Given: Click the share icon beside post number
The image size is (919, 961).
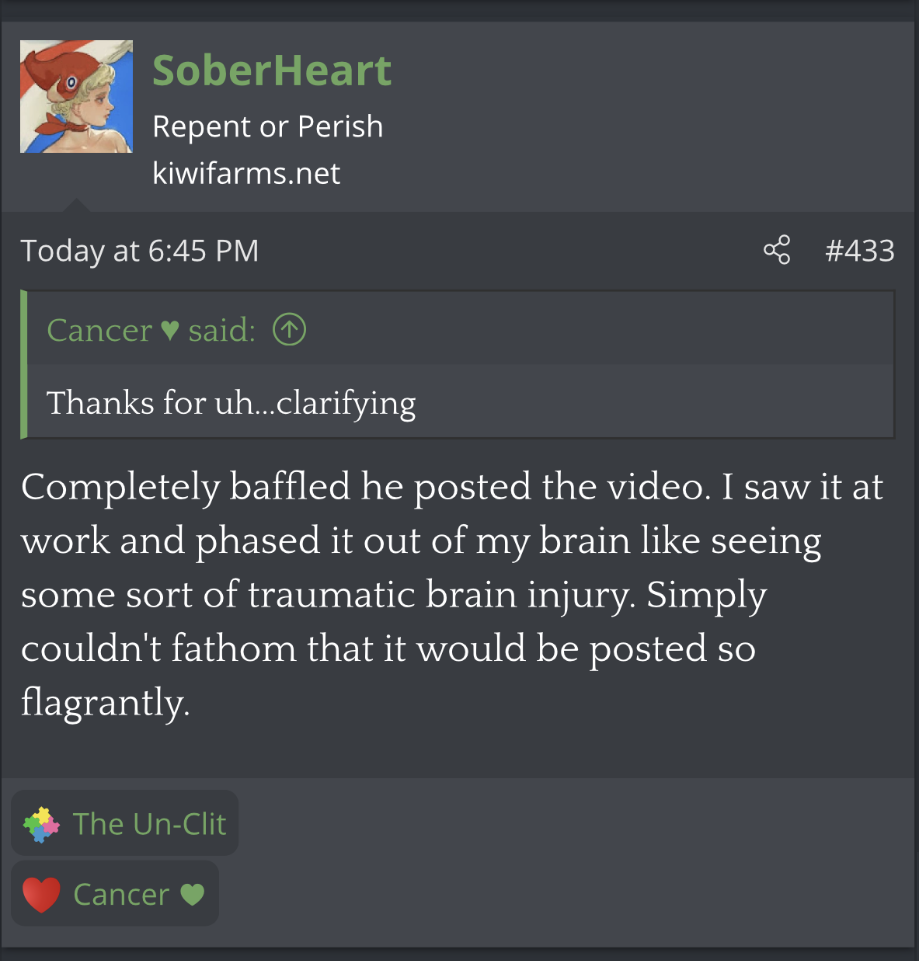Looking at the screenshot, I should click(777, 250).
